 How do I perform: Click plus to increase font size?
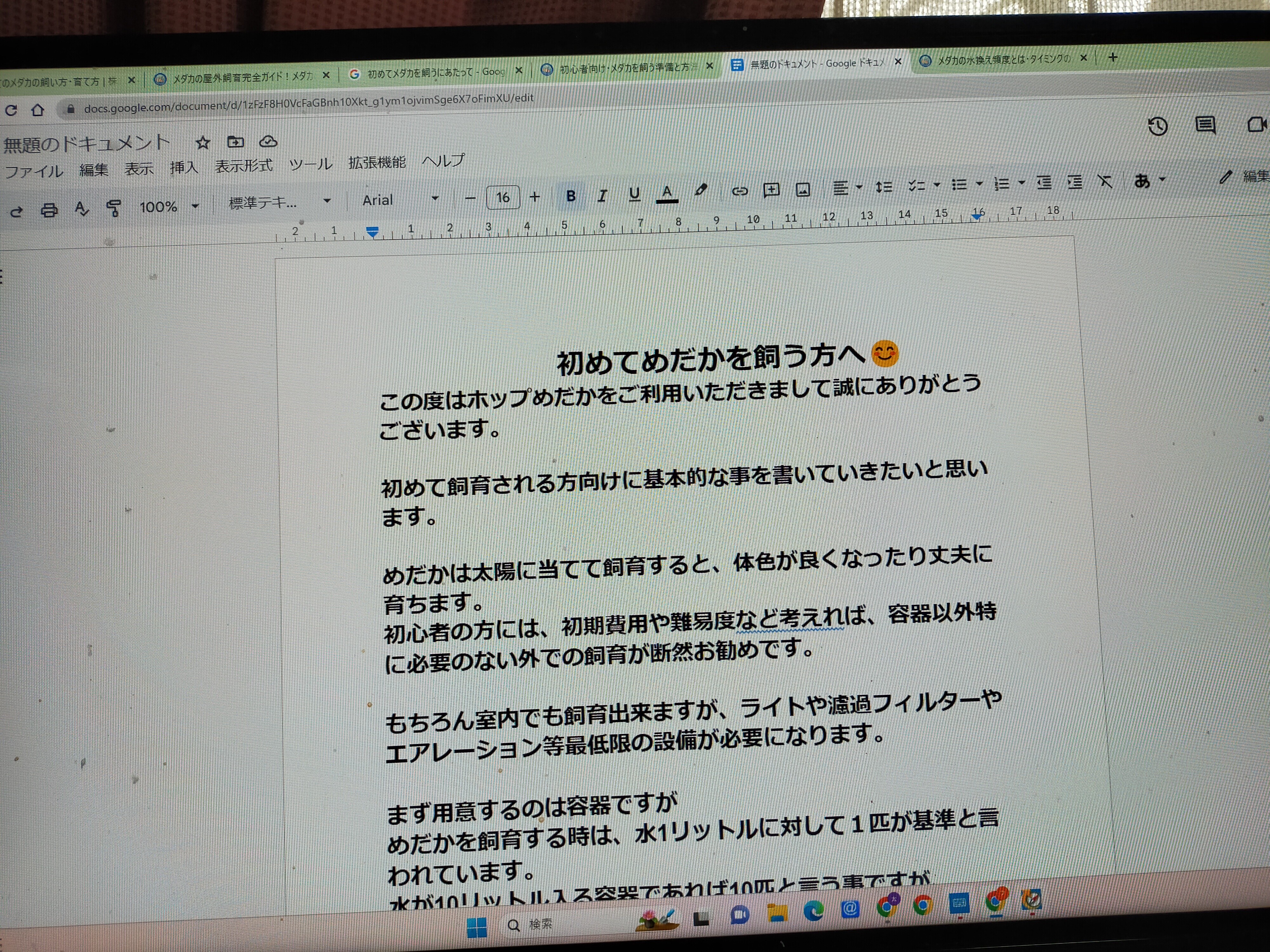pyautogui.click(x=535, y=197)
